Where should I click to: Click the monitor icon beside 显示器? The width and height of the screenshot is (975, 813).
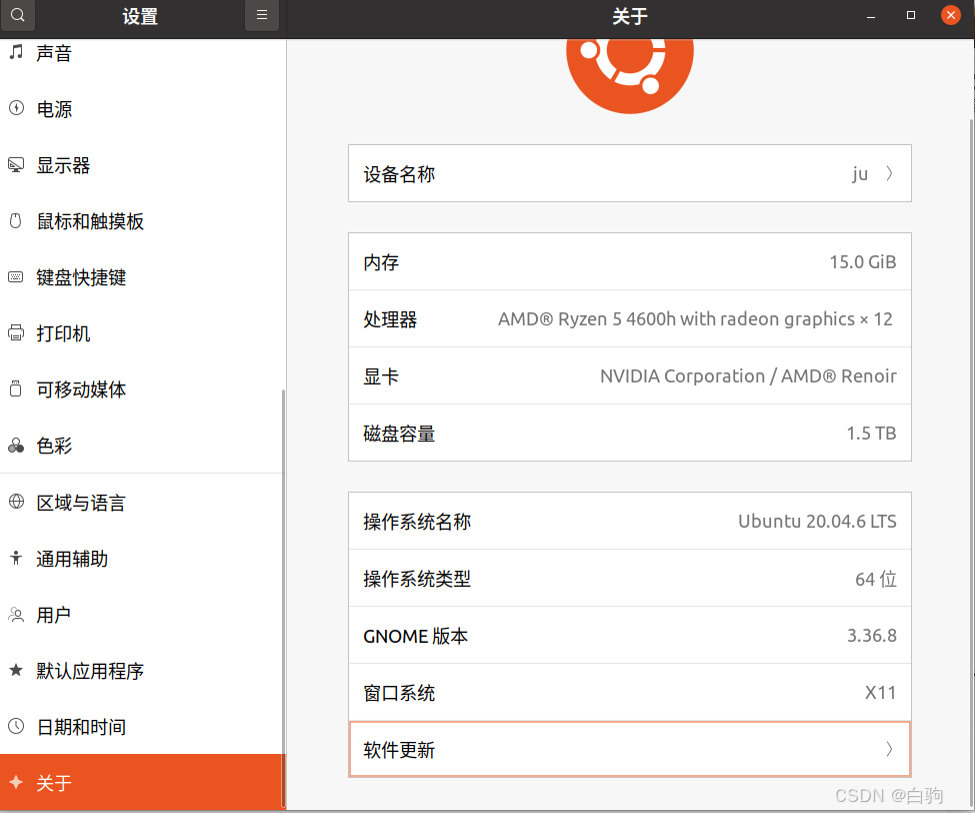(16, 165)
